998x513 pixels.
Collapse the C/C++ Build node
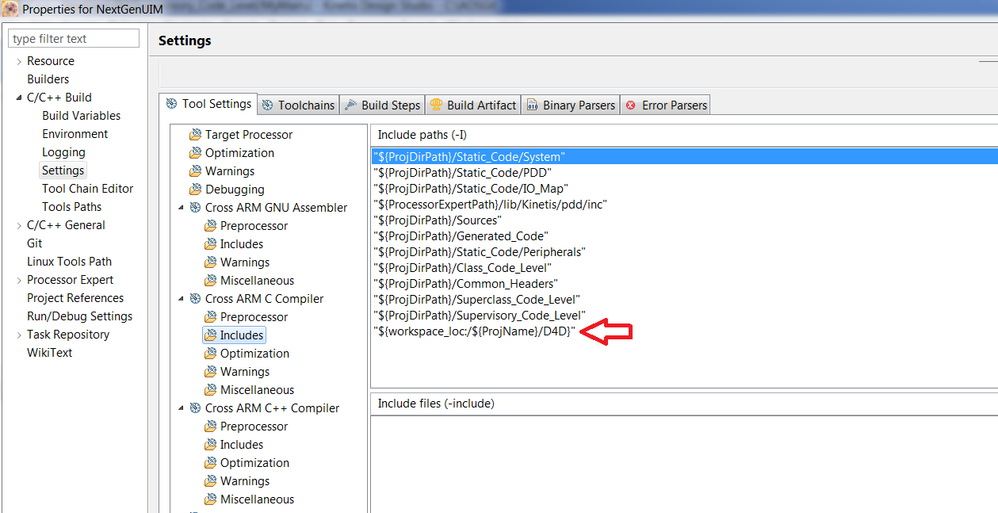pyautogui.click(x=19, y=97)
